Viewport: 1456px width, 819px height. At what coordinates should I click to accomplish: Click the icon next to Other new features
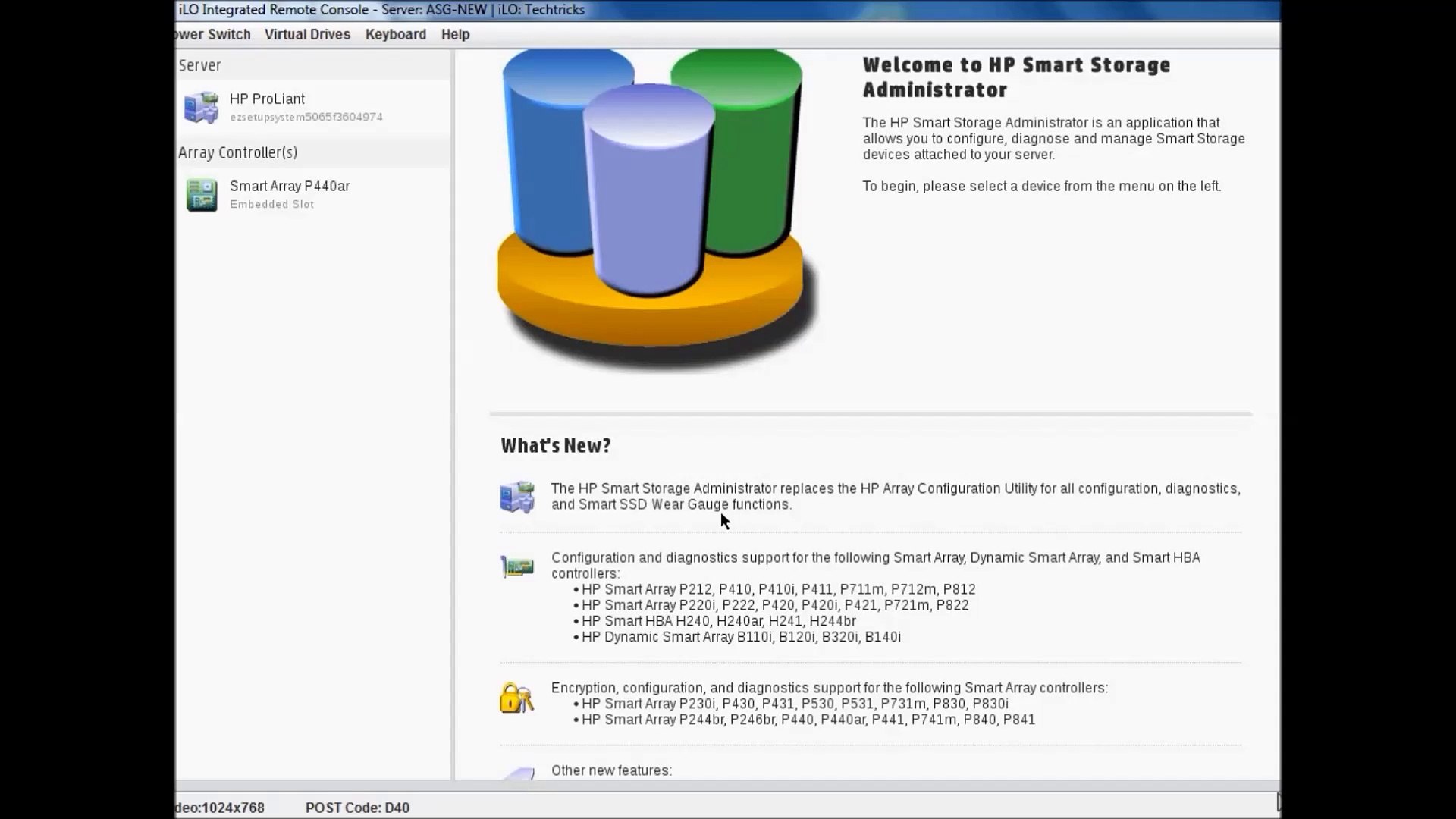519,773
